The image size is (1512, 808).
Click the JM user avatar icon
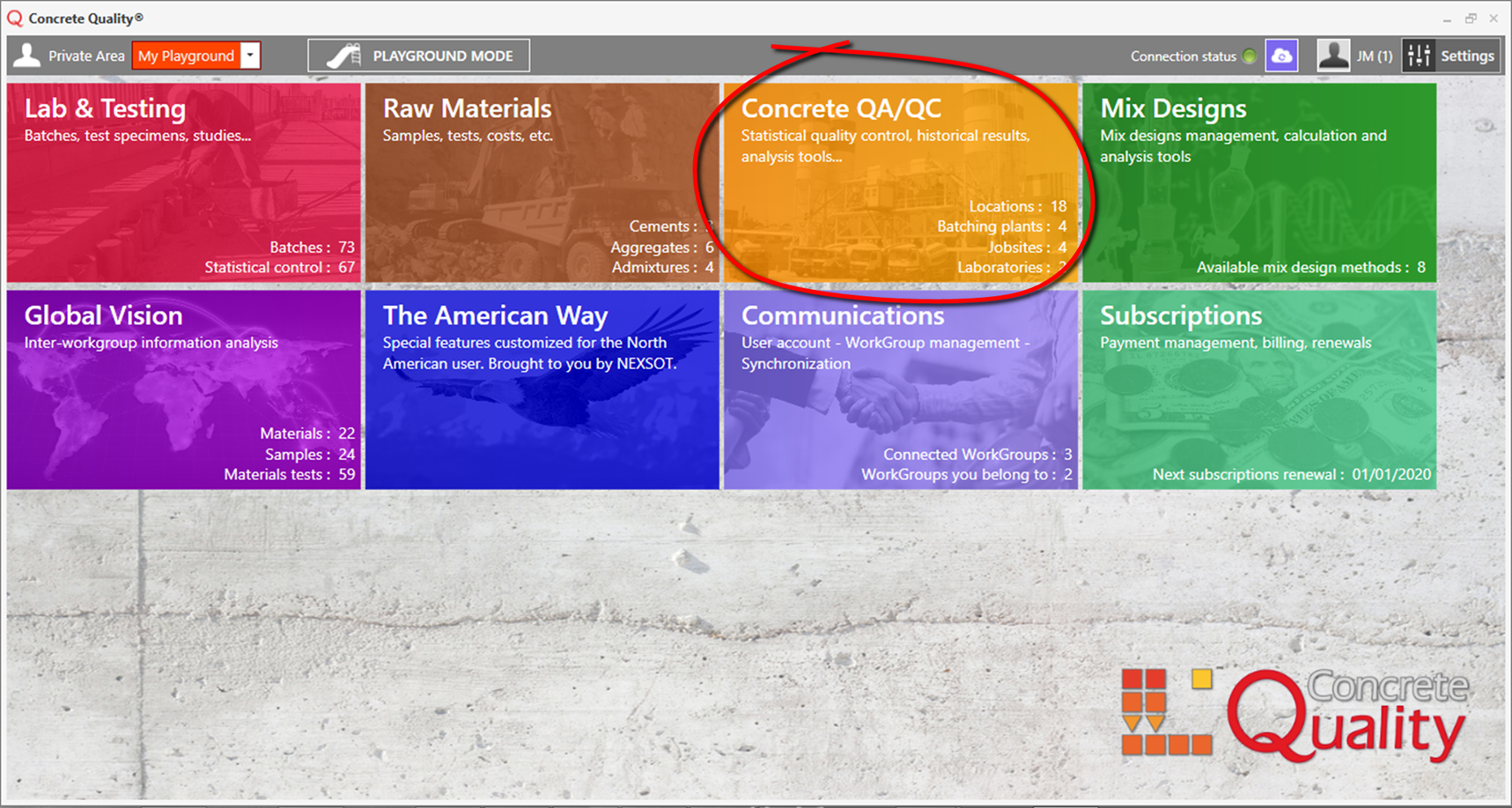(x=1333, y=56)
